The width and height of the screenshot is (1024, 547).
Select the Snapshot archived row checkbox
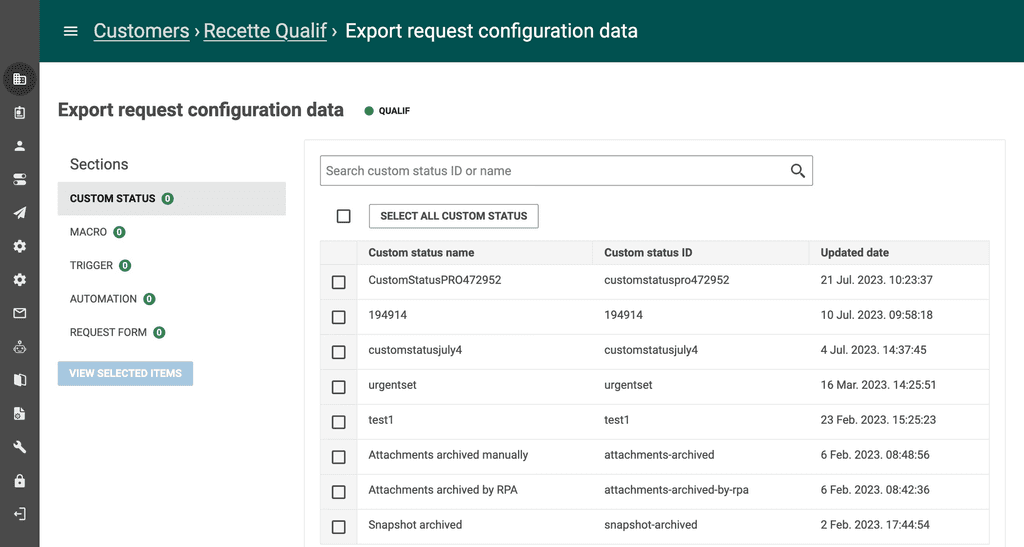[x=339, y=526]
